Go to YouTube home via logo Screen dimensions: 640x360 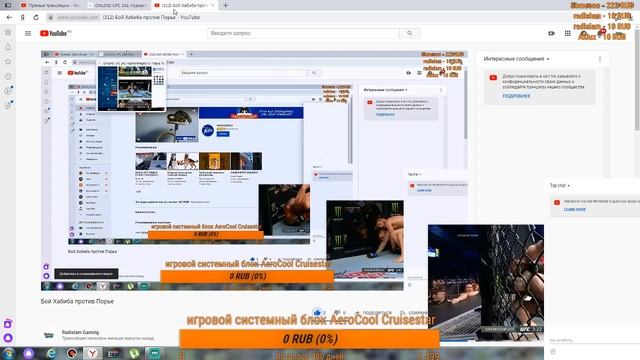pyautogui.click(x=55, y=33)
